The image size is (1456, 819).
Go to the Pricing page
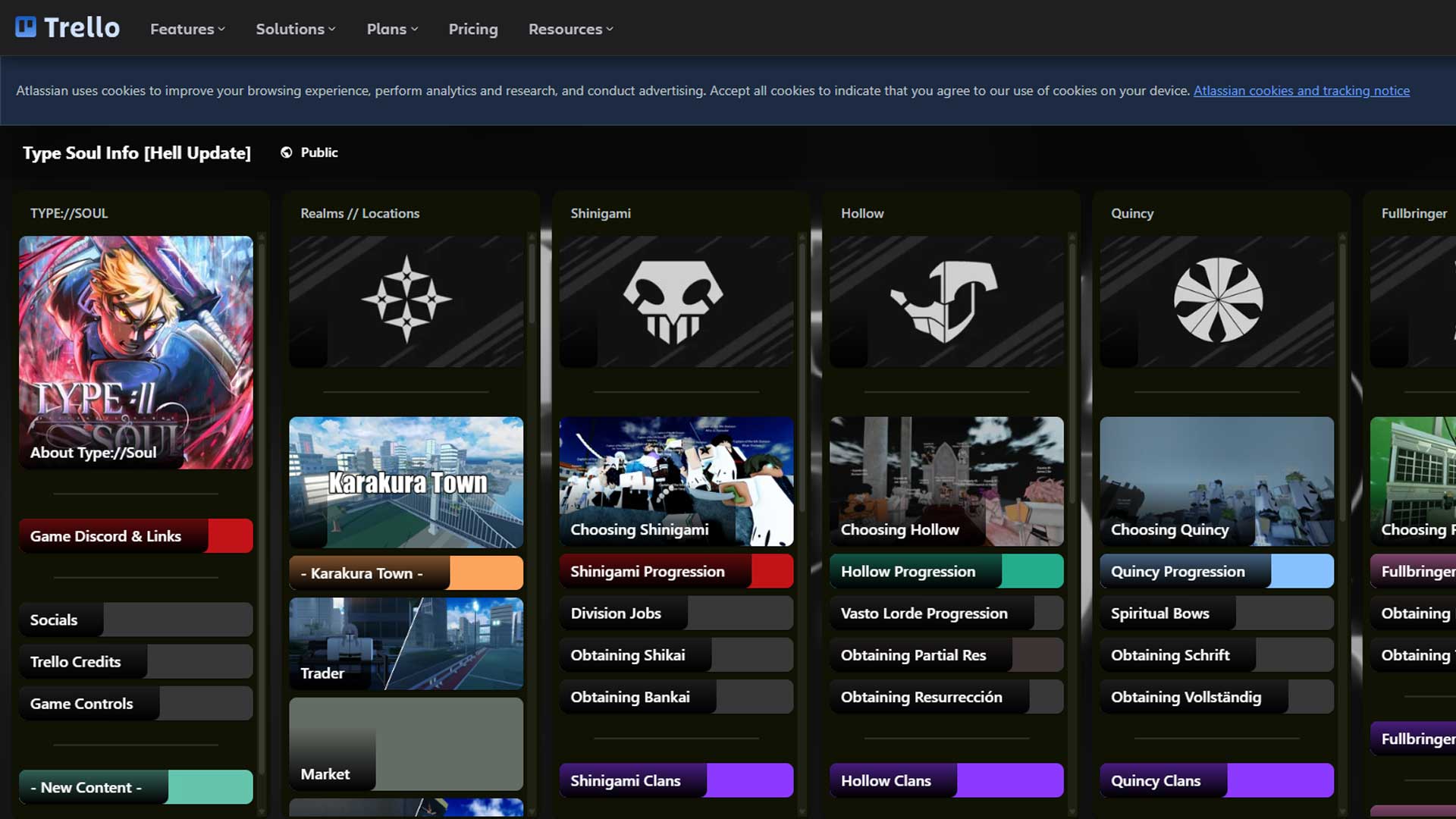472,29
